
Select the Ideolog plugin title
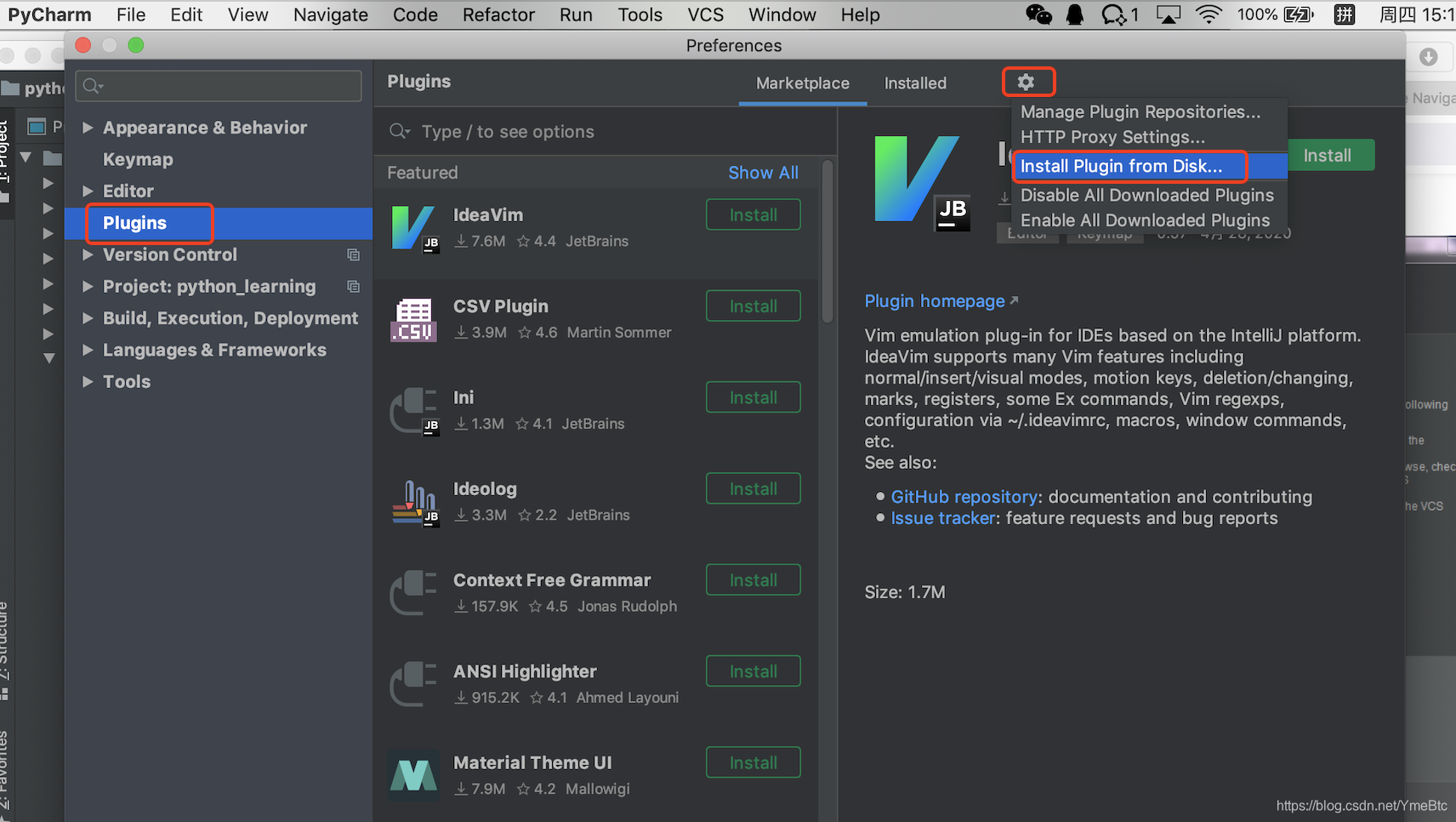pyautogui.click(x=485, y=488)
